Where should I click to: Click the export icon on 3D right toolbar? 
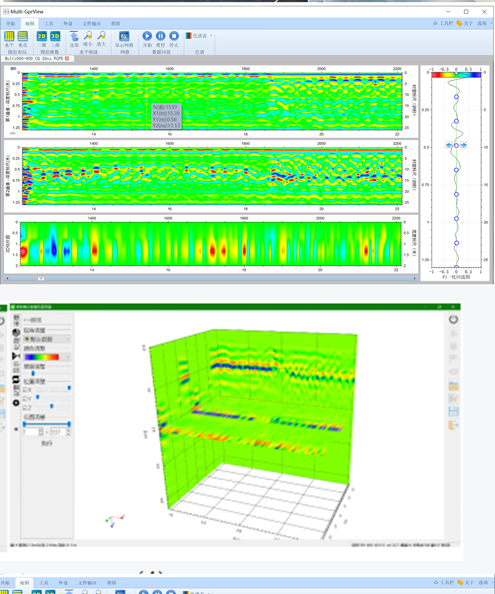click(x=453, y=425)
